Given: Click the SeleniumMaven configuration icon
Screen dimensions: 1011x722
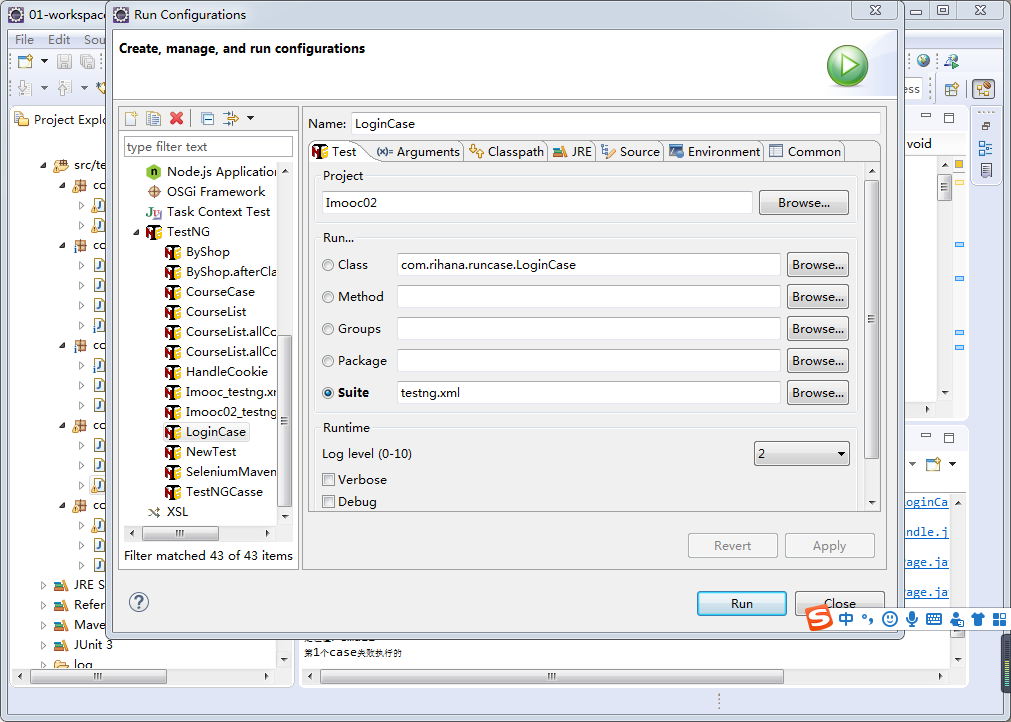Looking at the screenshot, I should 173,472.
